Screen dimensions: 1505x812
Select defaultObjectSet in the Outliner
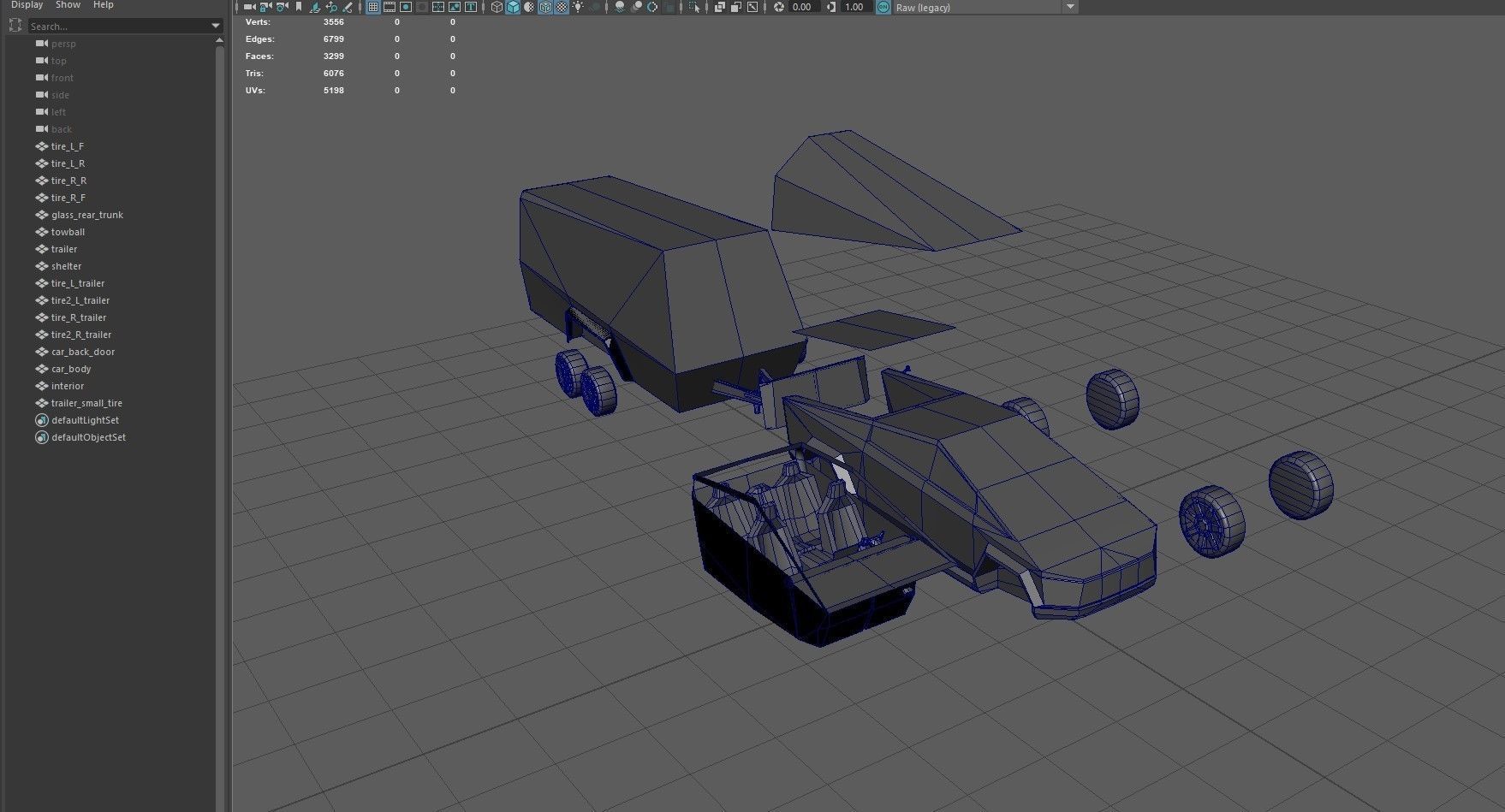pyautogui.click(x=88, y=437)
